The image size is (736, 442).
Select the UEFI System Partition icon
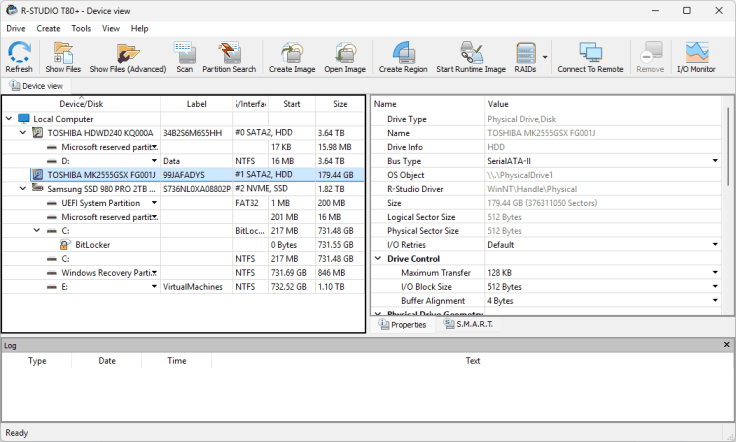coord(52,203)
